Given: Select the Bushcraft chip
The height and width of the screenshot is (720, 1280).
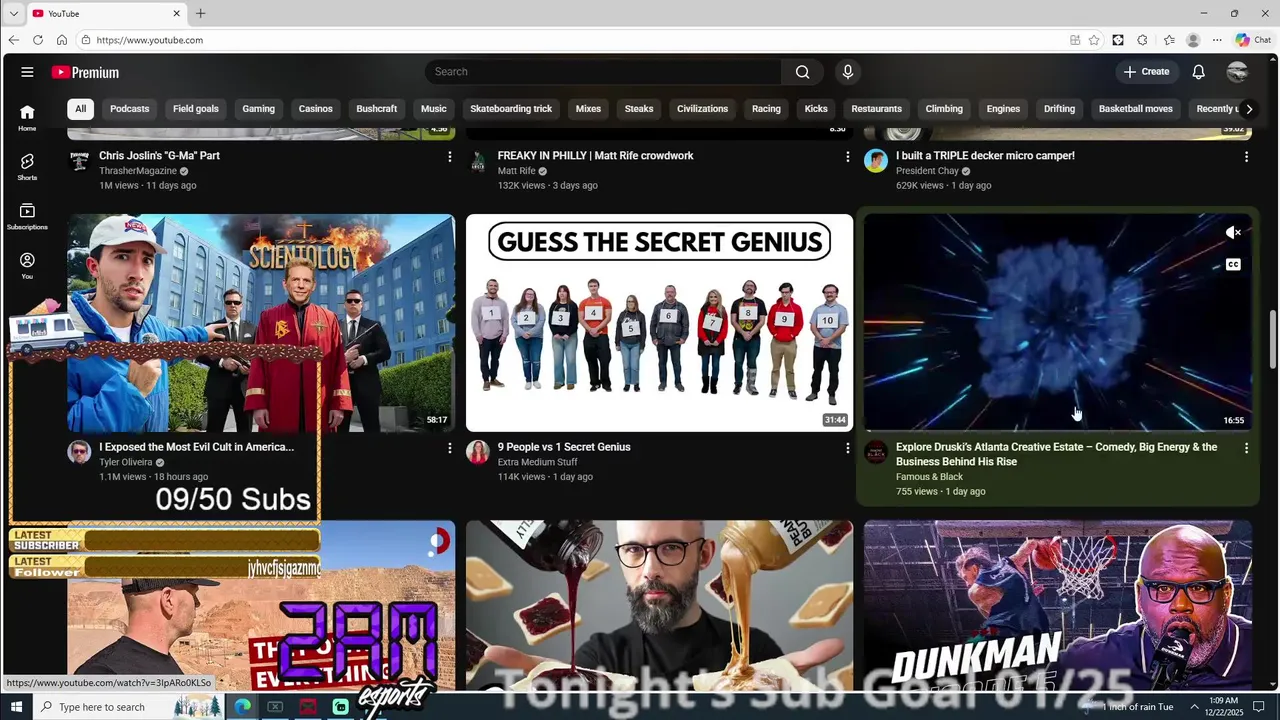Looking at the screenshot, I should tap(377, 109).
